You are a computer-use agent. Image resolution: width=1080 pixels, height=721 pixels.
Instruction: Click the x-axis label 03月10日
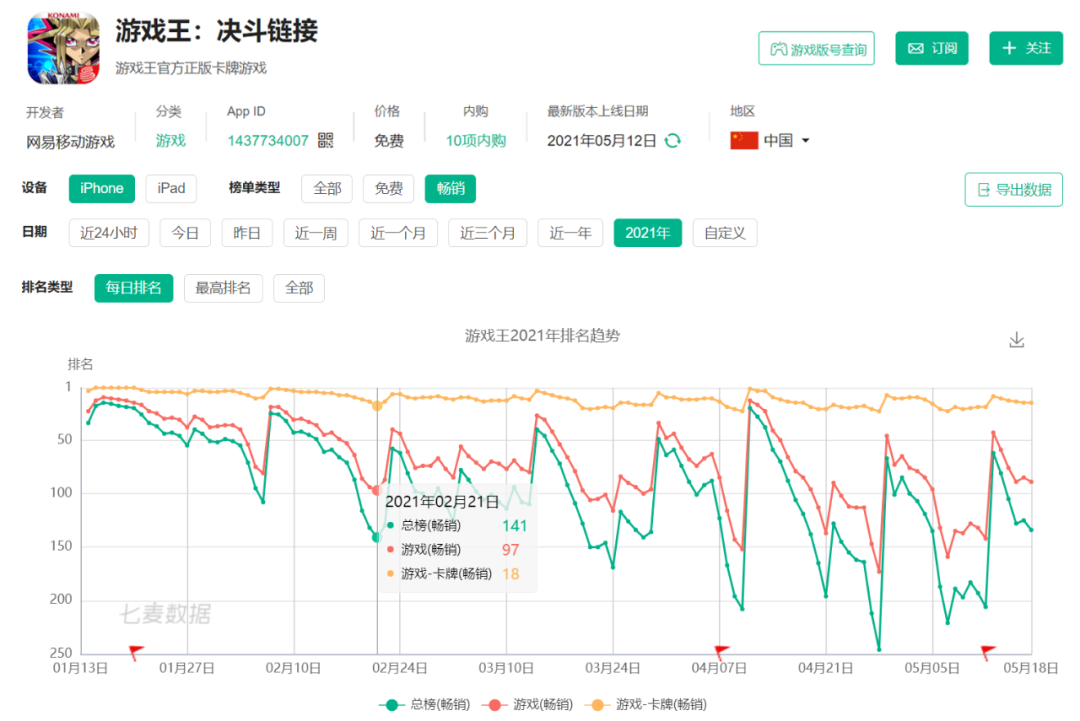[x=506, y=668]
